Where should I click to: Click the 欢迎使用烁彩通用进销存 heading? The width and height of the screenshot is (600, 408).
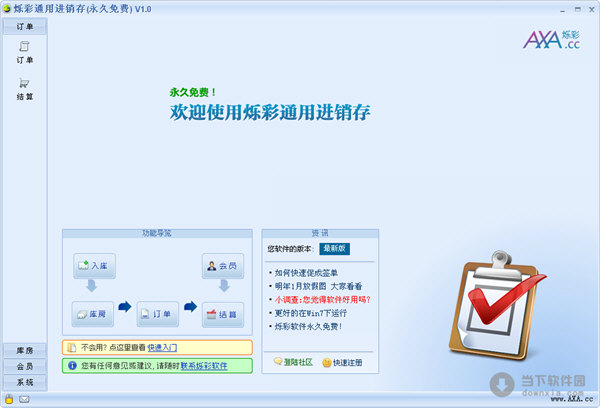(x=270, y=112)
